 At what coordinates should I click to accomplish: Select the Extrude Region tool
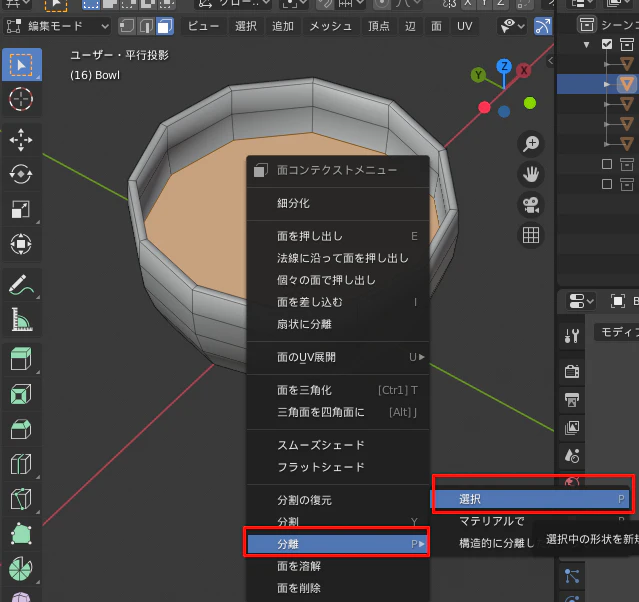pyautogui.click(x=21, y=359)
